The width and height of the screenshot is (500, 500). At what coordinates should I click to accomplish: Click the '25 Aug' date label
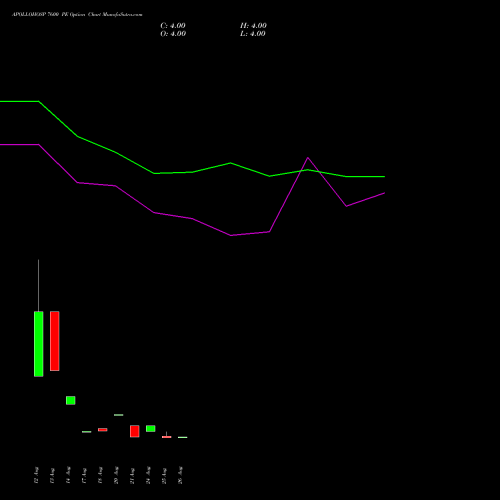pos(164,476)
